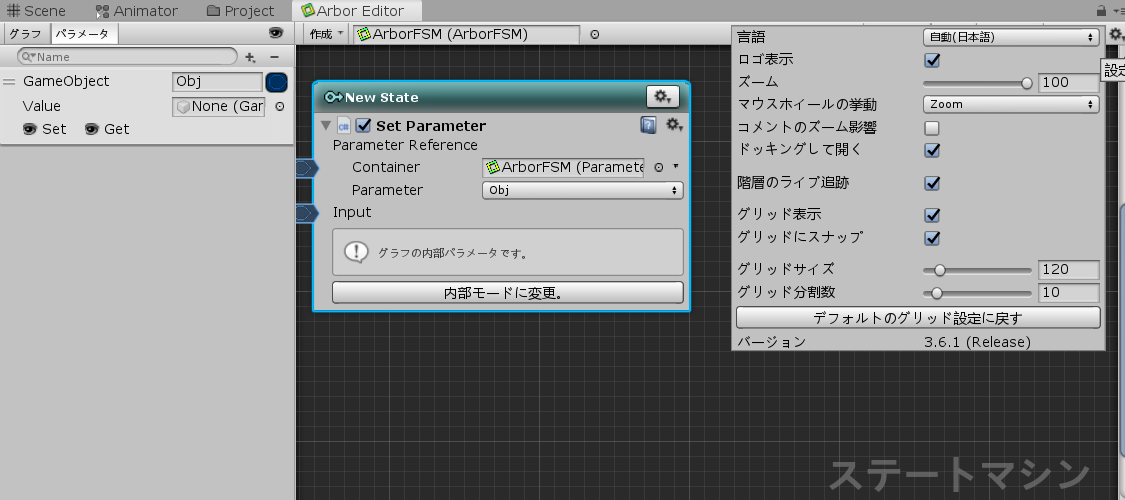Open the New State gear settings
This screenshot has height=500, width=1125.
point(663,96)
